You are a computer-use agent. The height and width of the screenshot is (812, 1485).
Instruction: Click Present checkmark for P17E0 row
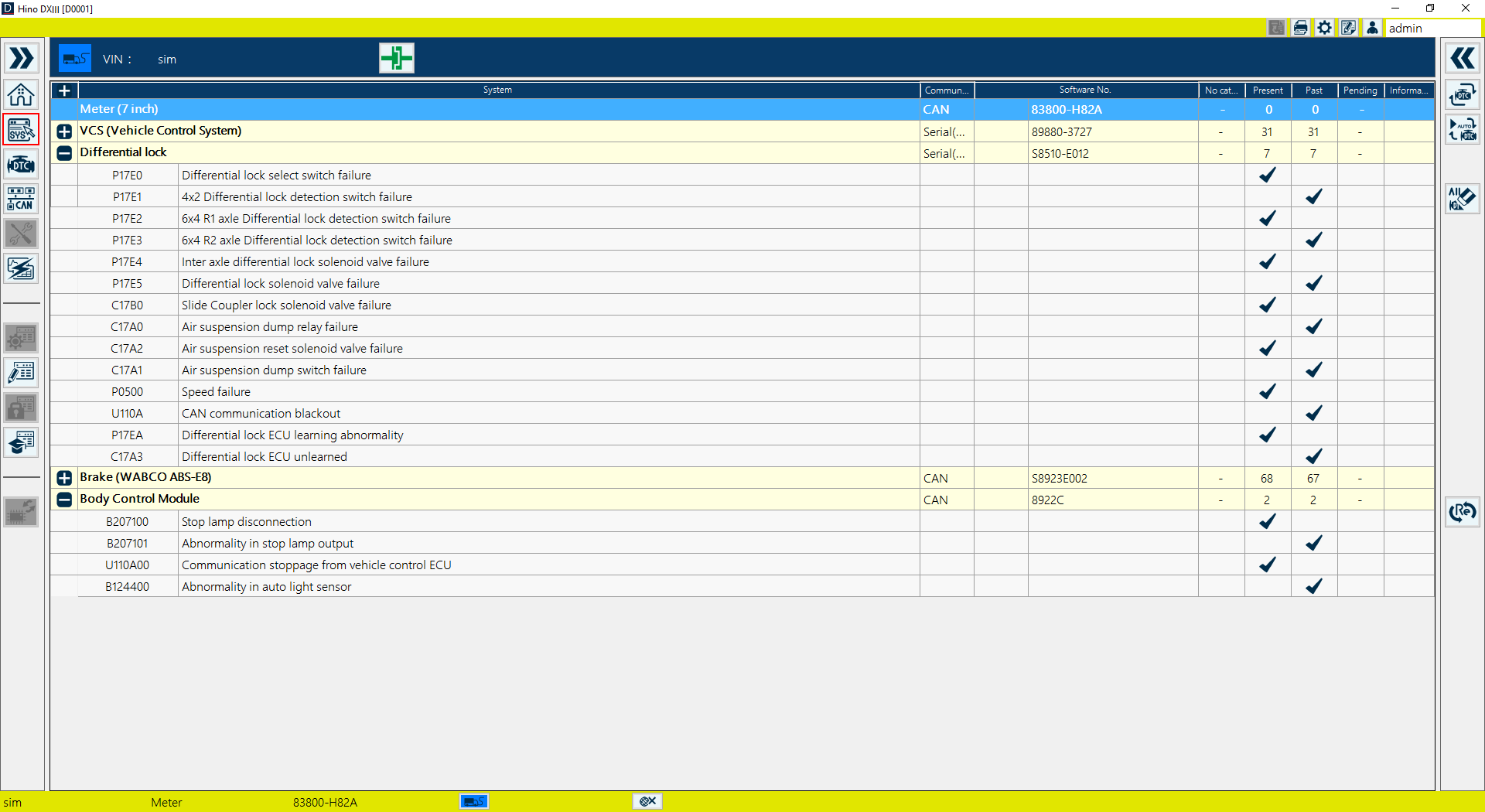click(x=1267, y=176)
